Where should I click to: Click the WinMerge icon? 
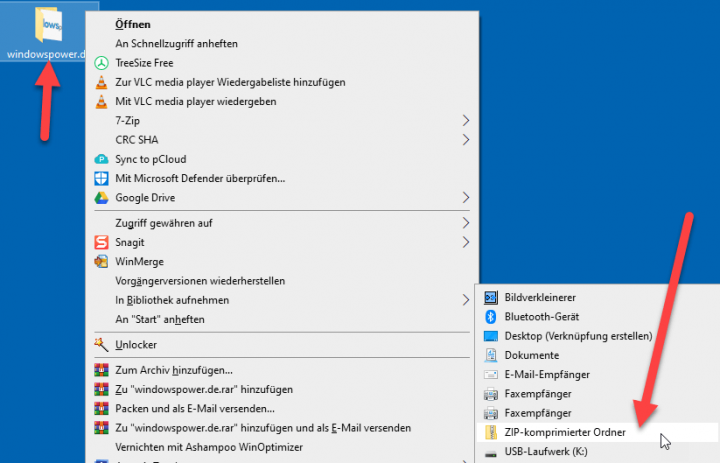coord(101,261)
